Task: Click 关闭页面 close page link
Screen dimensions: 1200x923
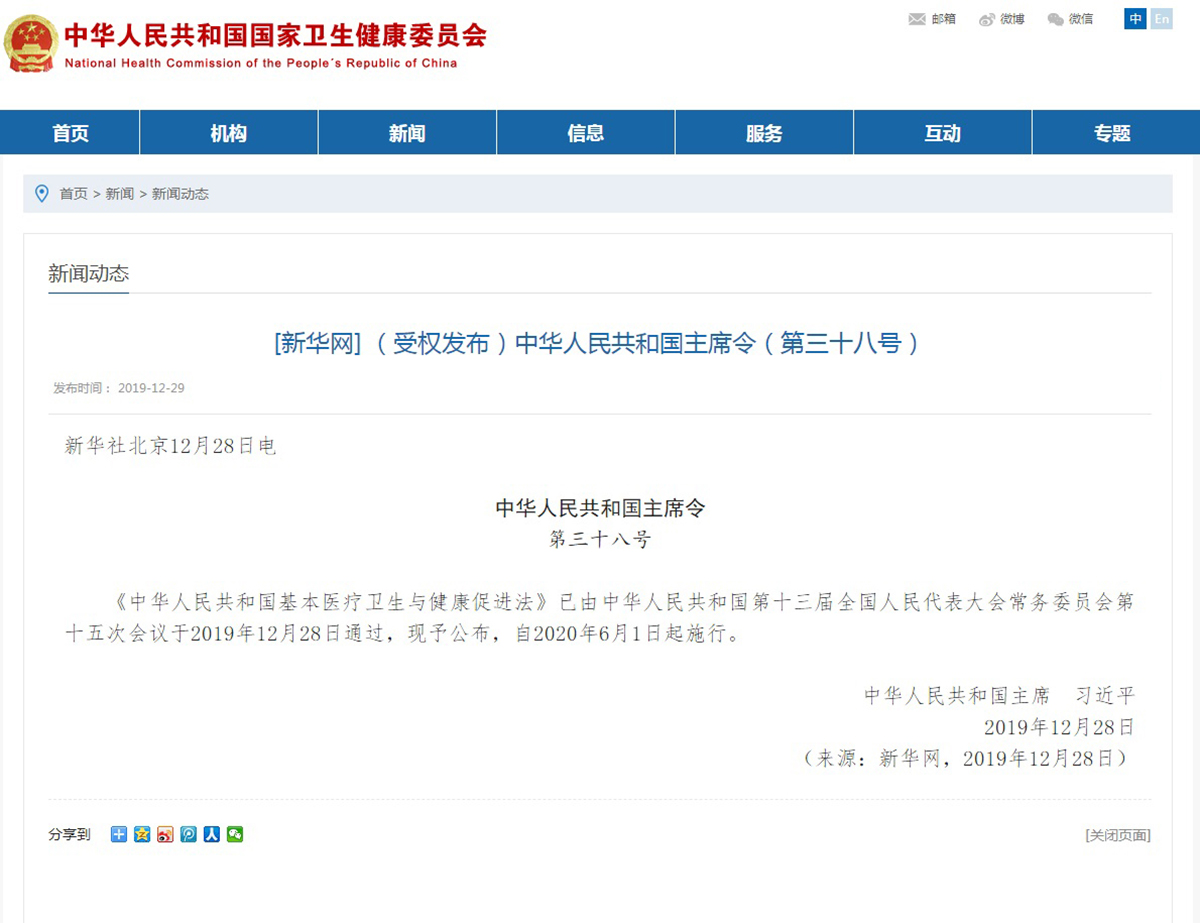Action: coord(1118,835)
